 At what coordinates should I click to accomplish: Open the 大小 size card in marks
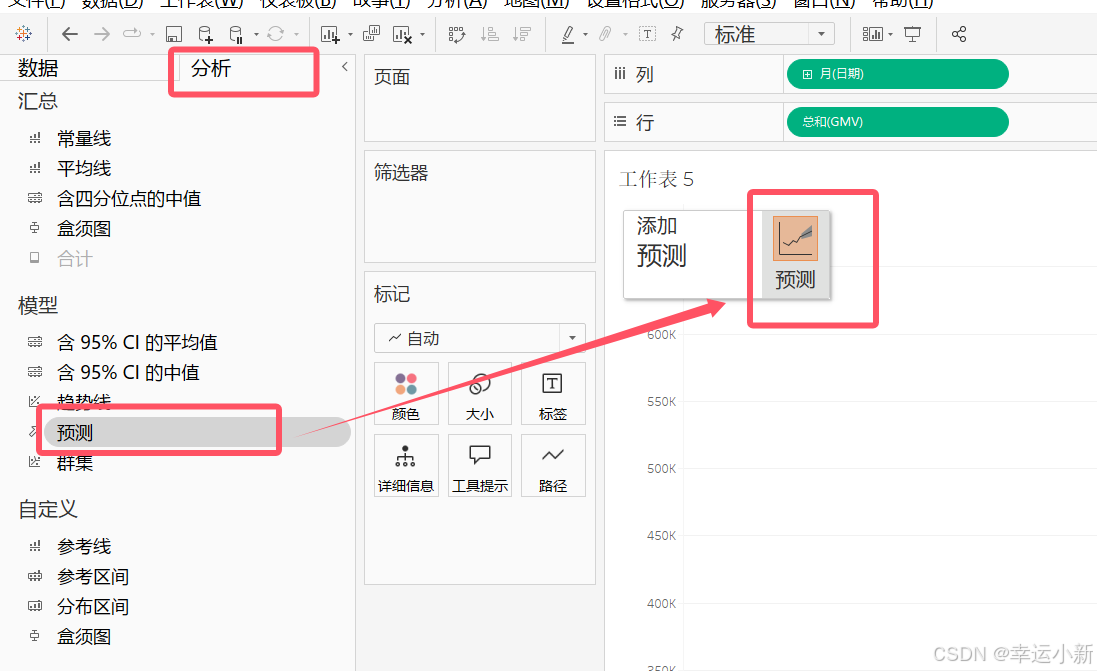click(480, 393)
